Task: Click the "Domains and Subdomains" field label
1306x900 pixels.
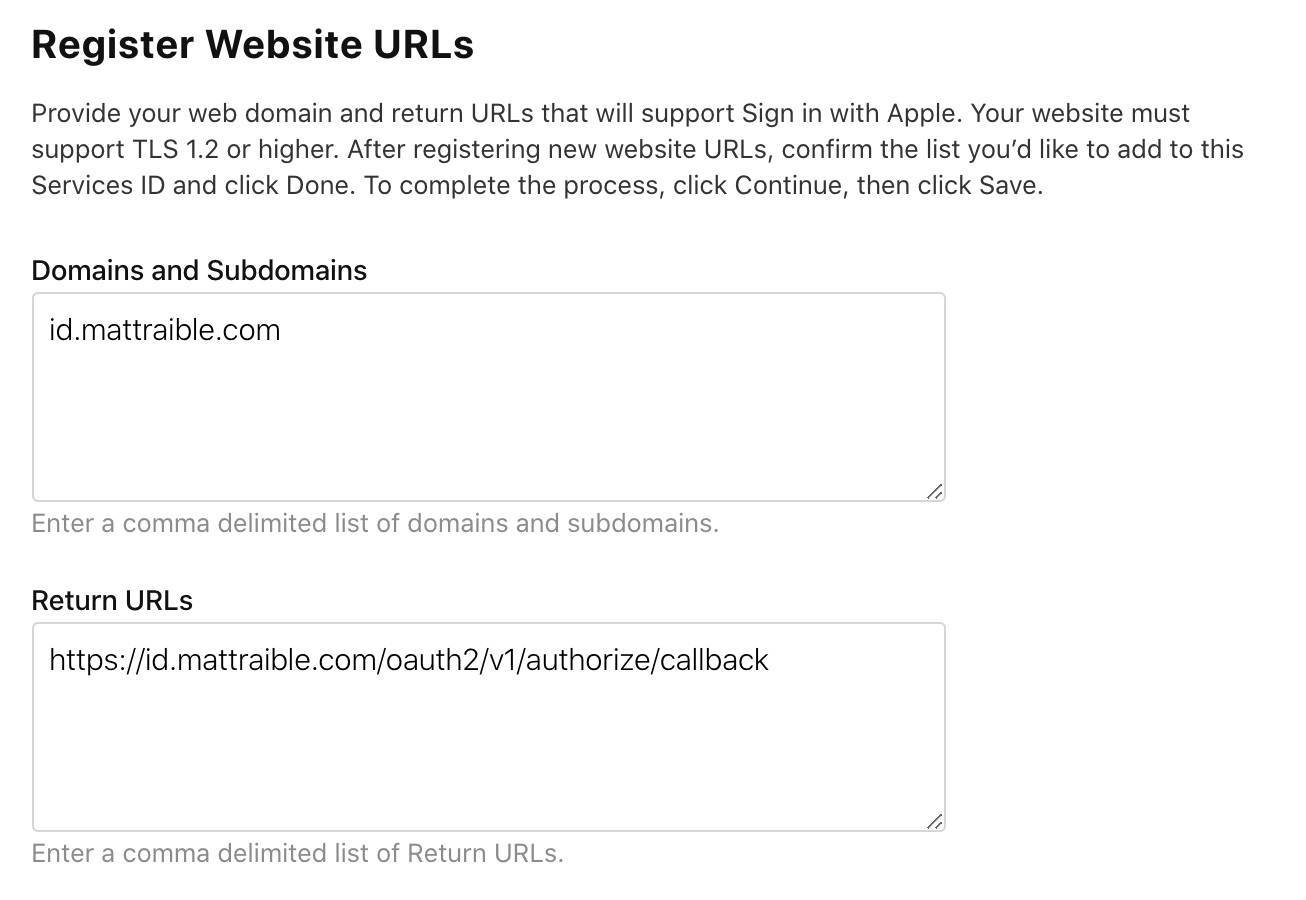Action: point(199,270)
